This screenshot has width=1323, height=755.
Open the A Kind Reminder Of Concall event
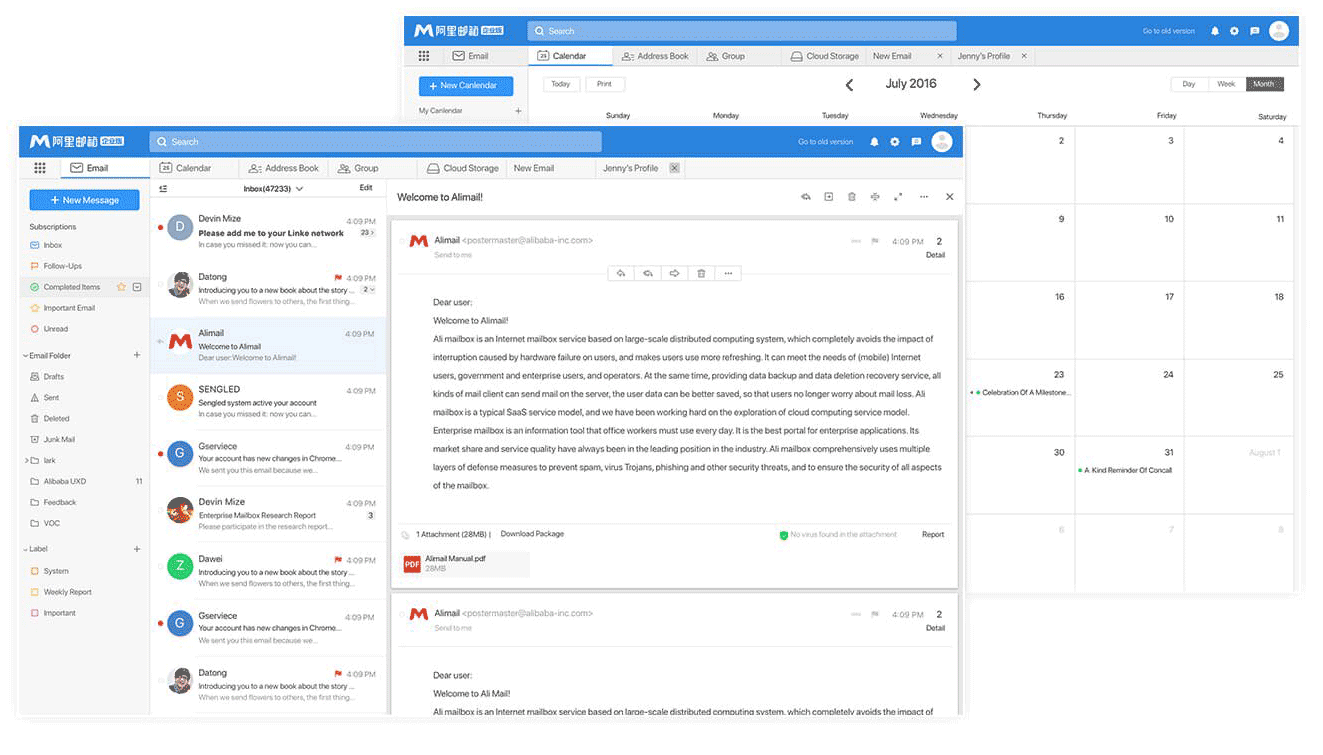click(x=1126, y=470)
